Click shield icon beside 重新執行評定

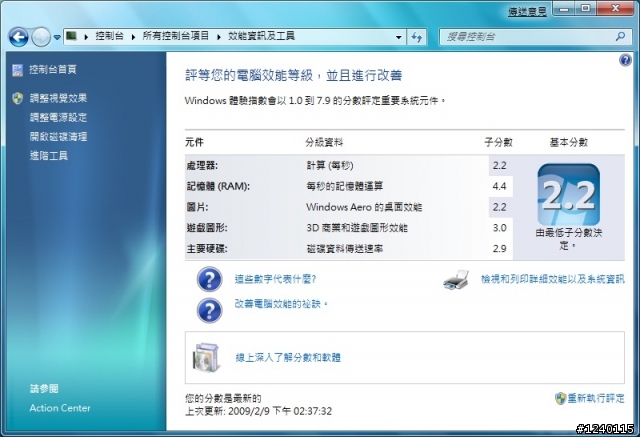pyautogui.click(x=560, y=398)
